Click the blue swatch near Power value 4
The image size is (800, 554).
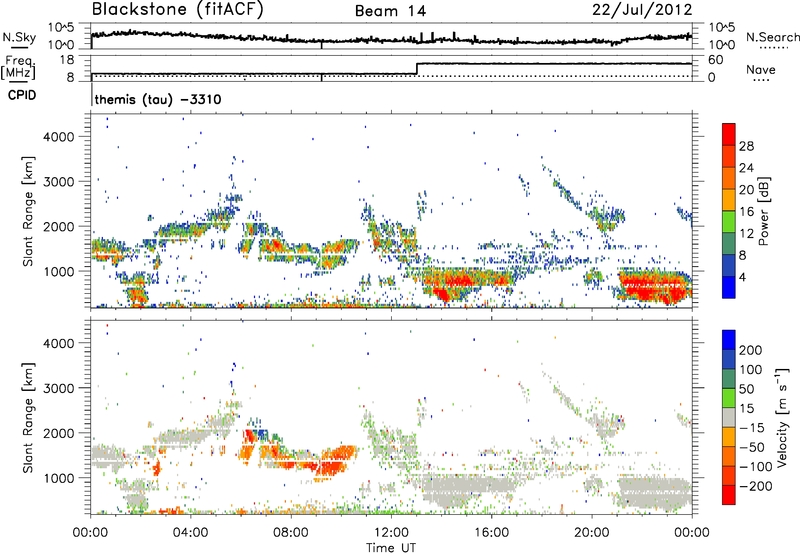729,287
